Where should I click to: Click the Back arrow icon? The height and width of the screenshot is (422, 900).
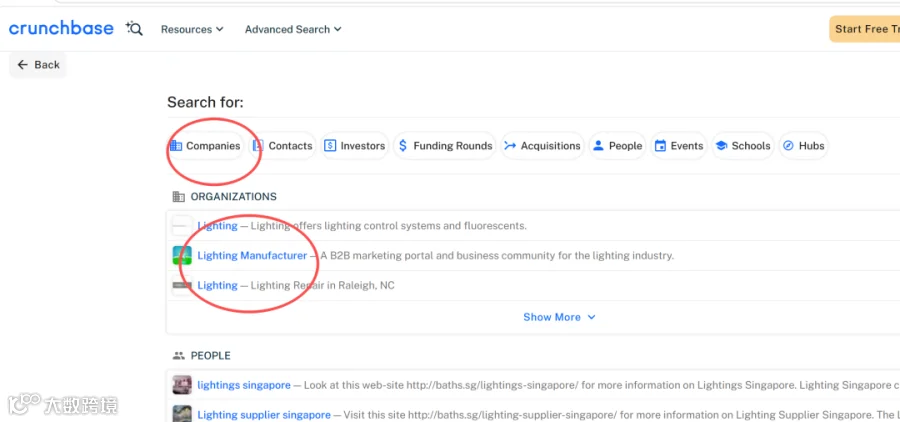coord(22,65)
